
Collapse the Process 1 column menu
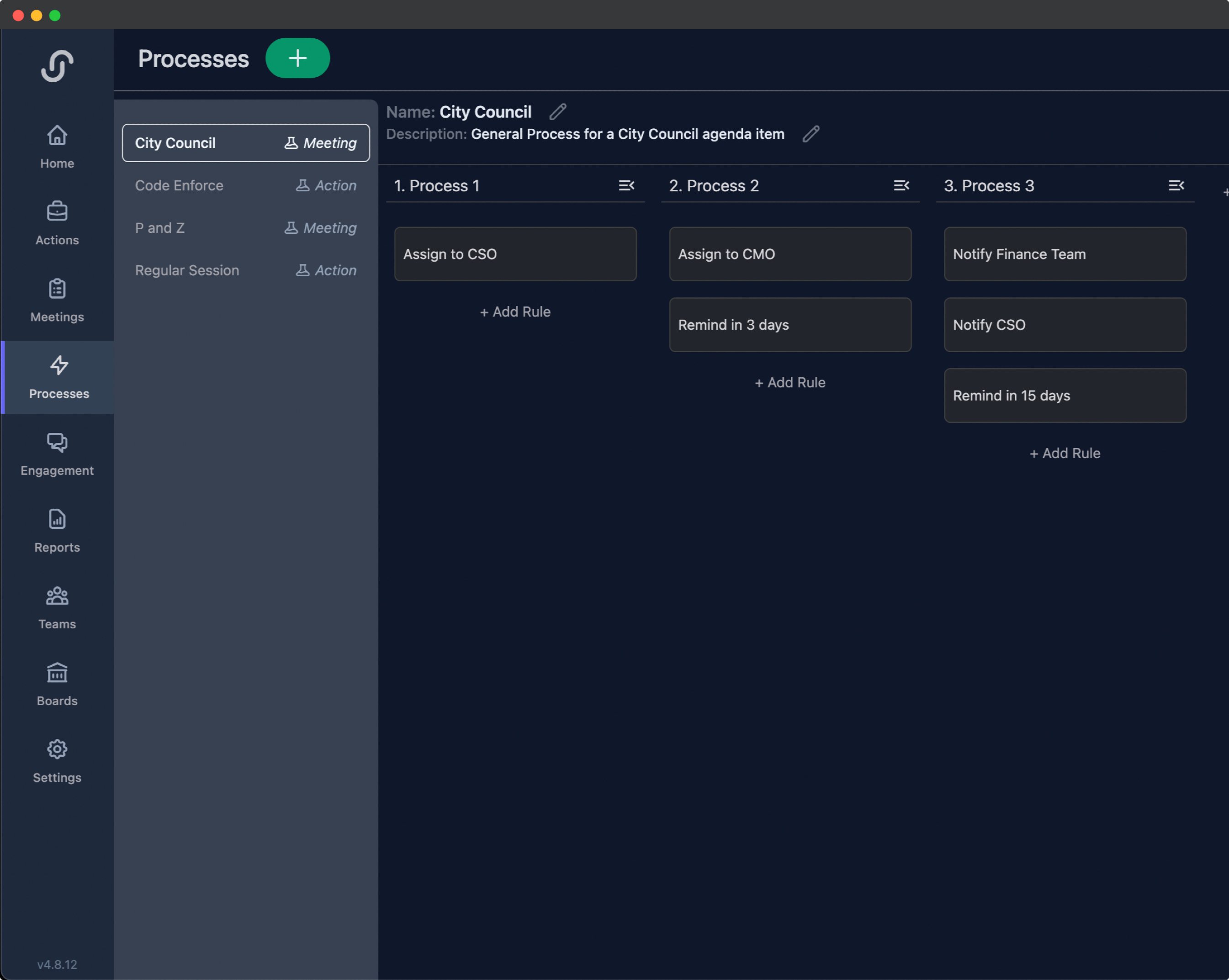coord(626,185)
